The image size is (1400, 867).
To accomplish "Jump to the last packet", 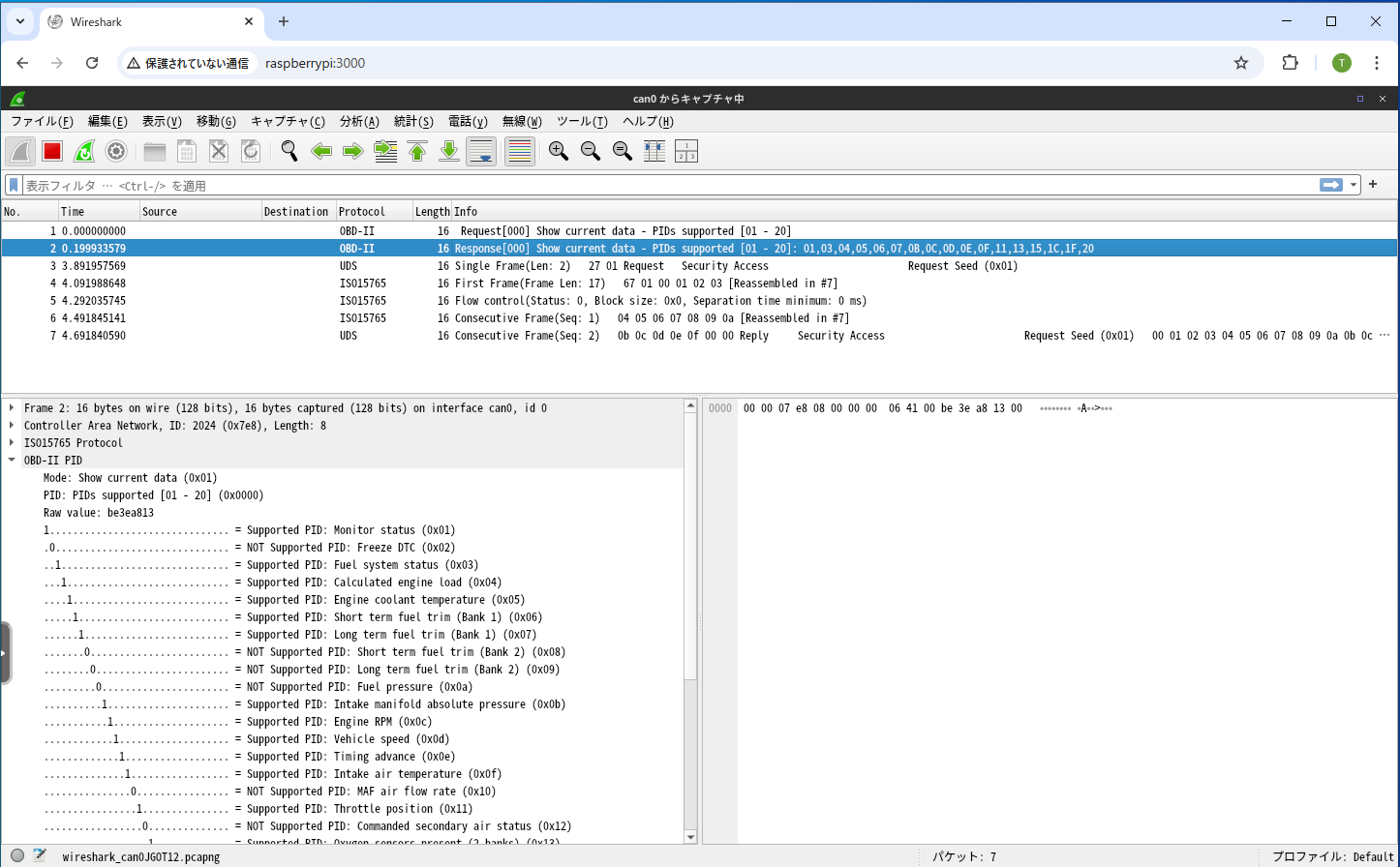I will pyautogui.click(x=448, y=151).
